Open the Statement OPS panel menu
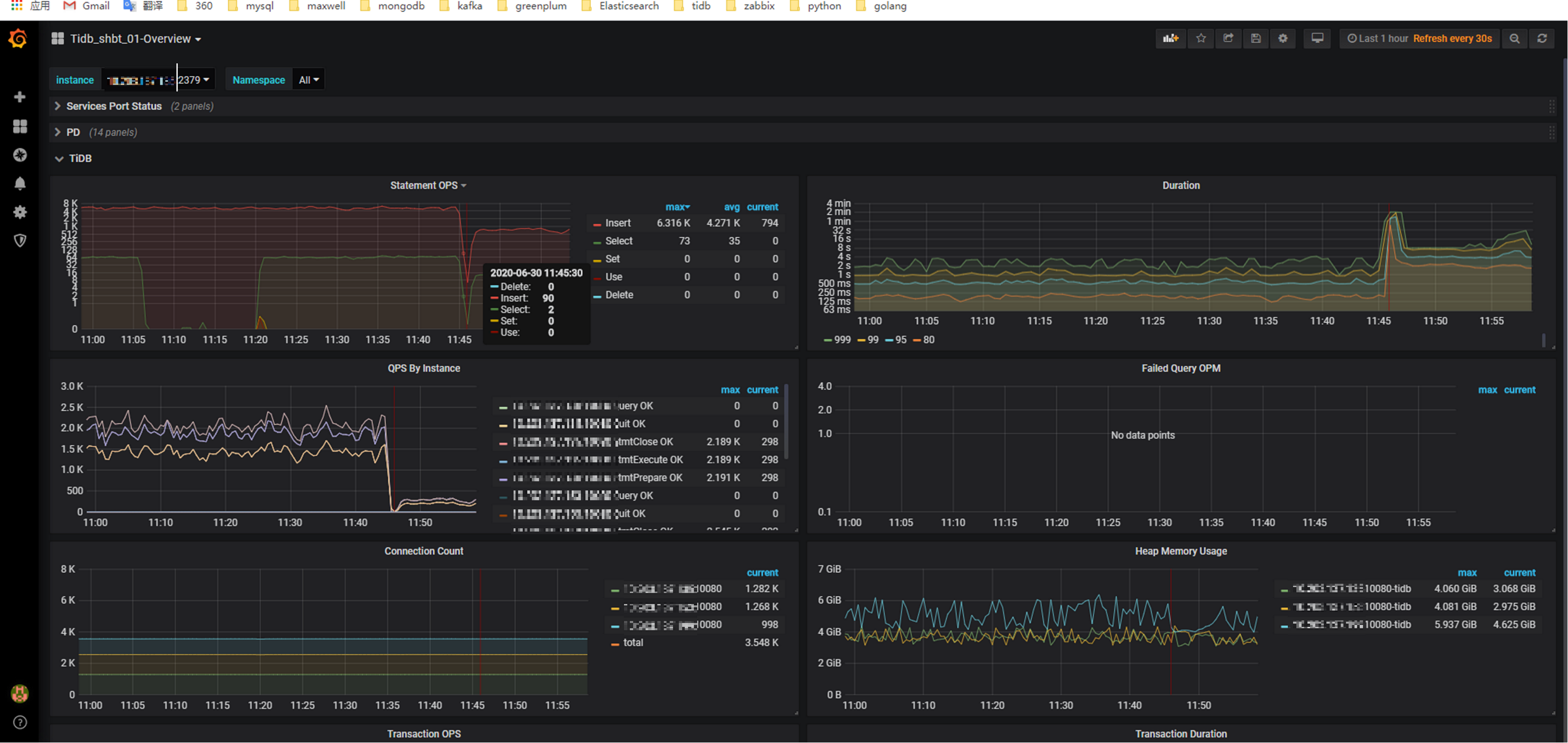 tap(428, 185)
